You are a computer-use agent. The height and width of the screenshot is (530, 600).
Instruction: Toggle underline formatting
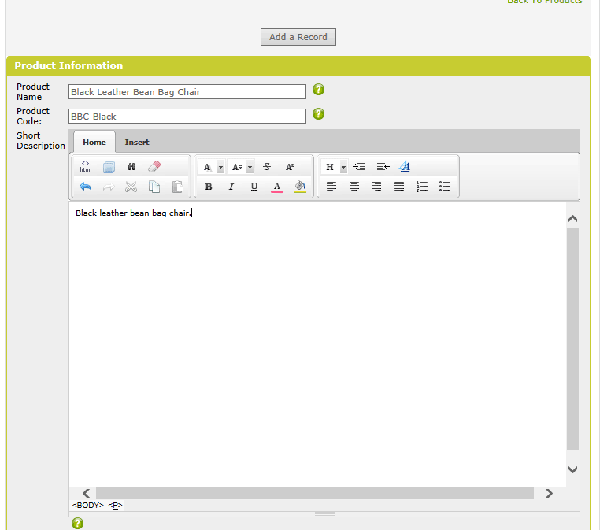point(254,187)
